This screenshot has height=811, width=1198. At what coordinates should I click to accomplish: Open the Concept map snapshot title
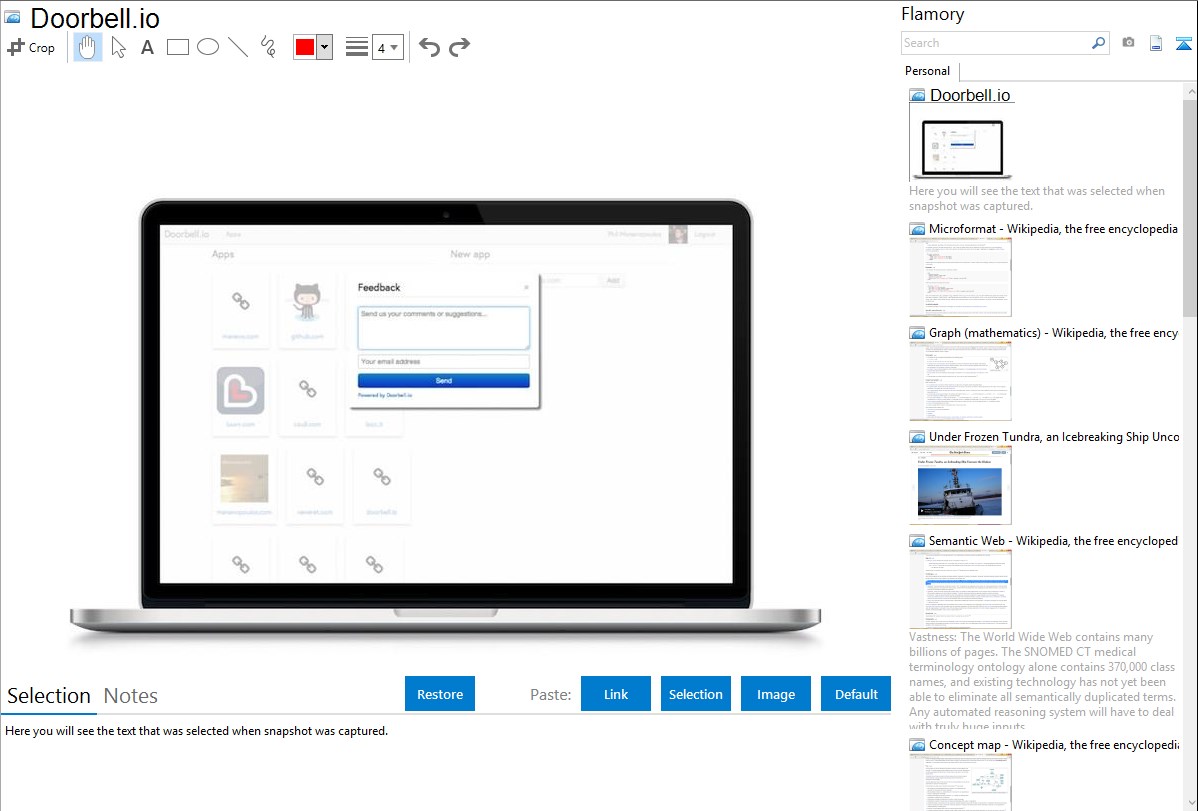tap(1053, 745)
